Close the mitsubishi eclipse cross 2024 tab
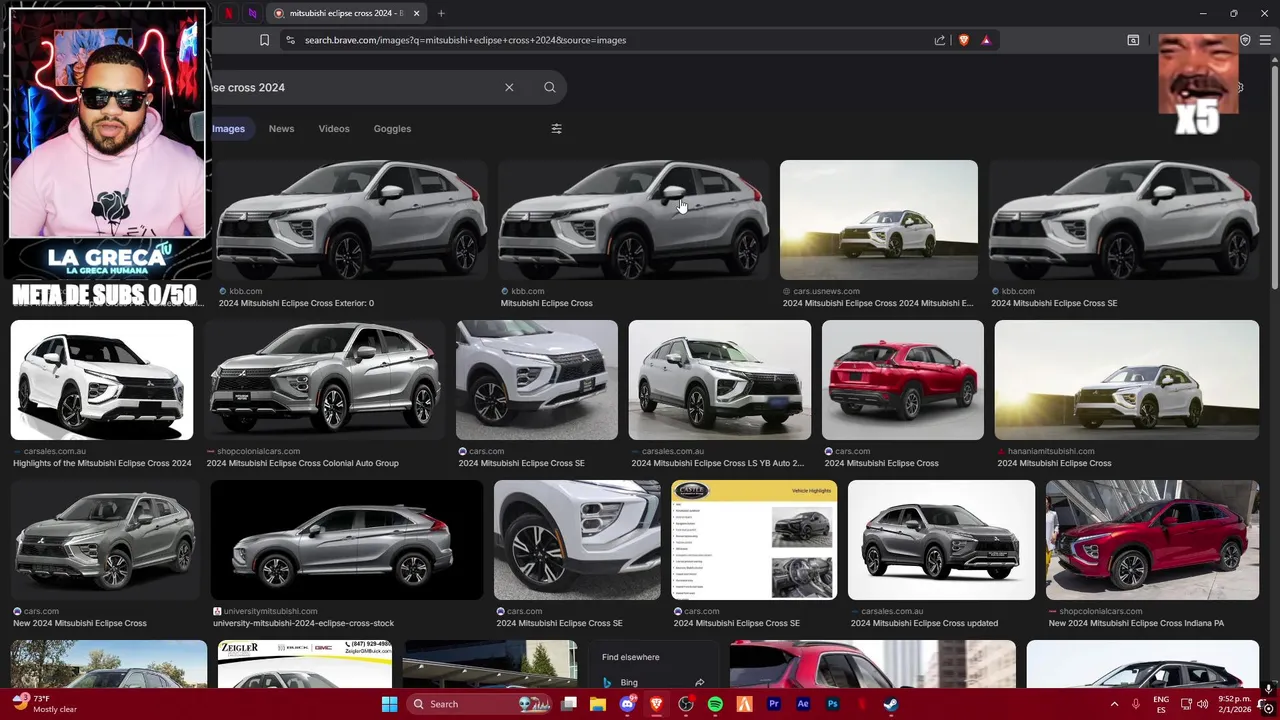1280x720 pixels. click(416, 13)
